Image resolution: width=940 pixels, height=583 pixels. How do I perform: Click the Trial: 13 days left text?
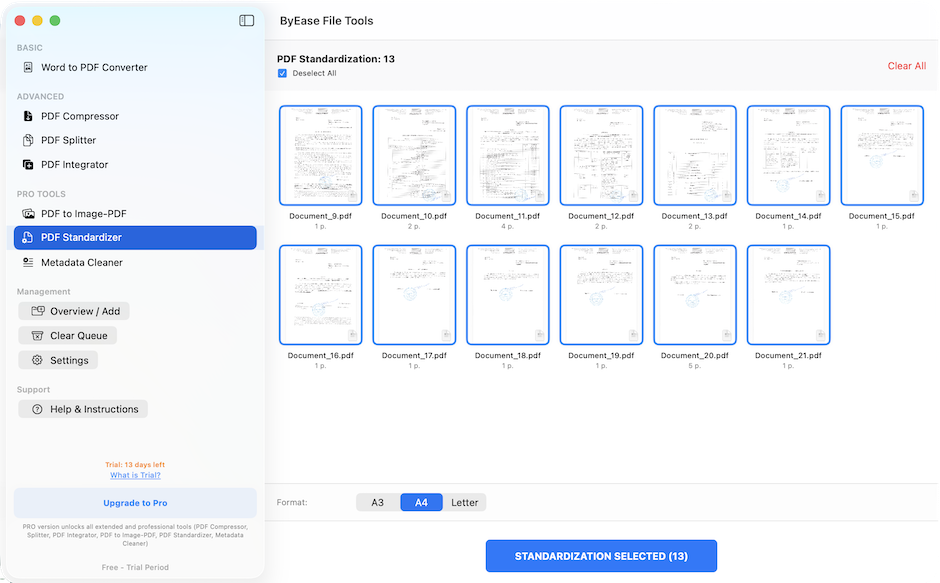pos(135,464)
